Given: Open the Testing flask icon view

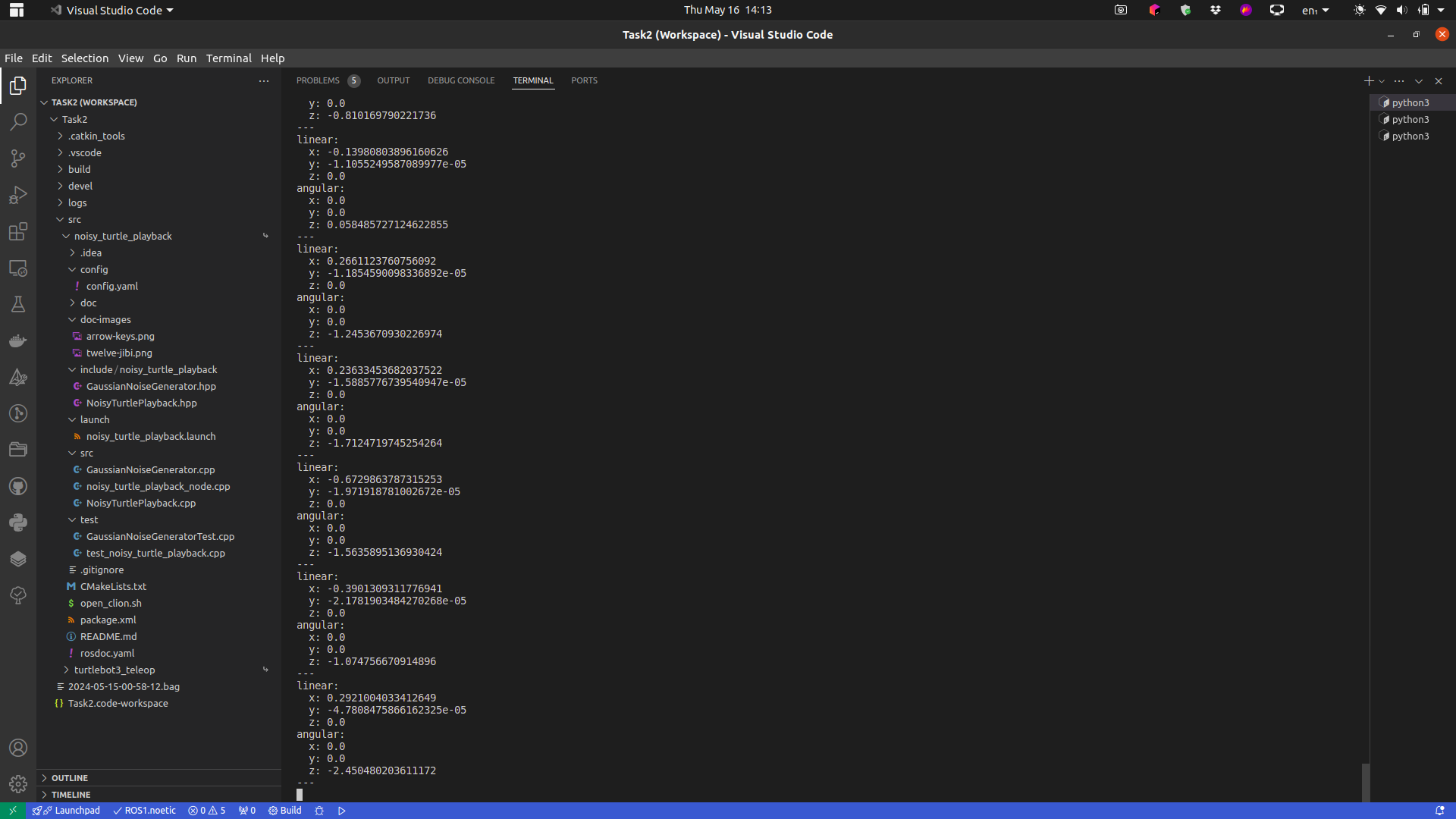Looking at the screenshot, I should coord(18,304).
